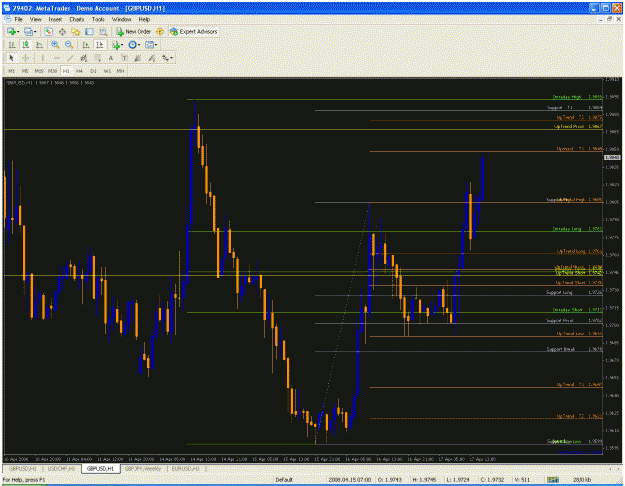
Task: Switch to W1 timeframe
Action: click(x=107, y=71)
